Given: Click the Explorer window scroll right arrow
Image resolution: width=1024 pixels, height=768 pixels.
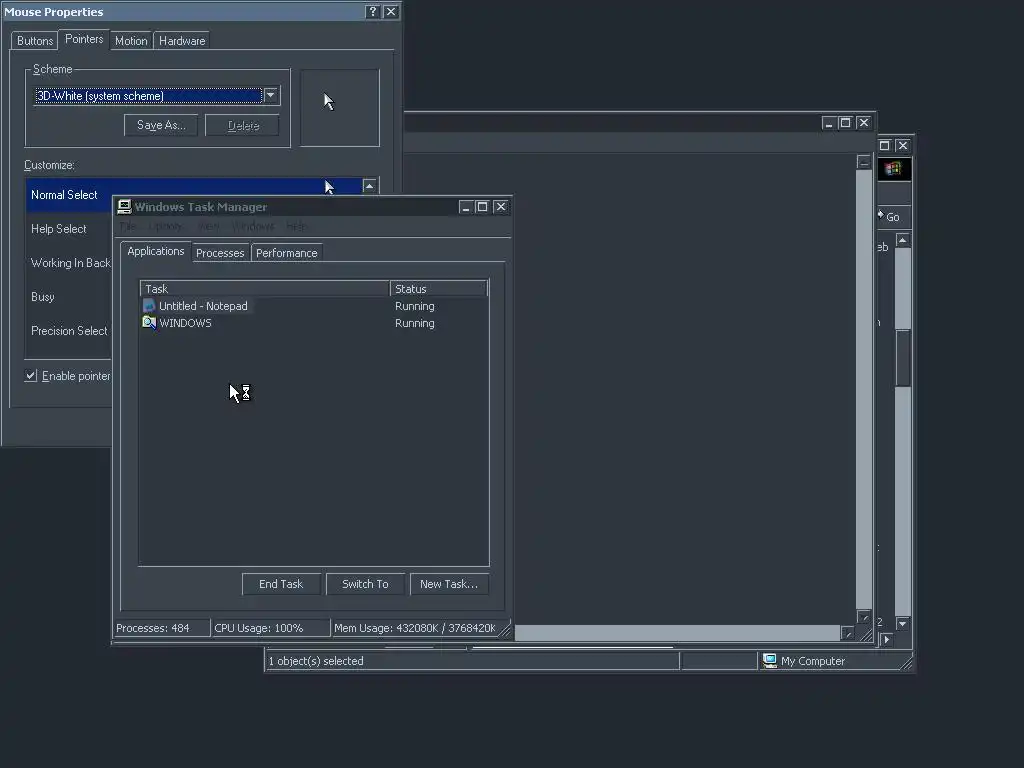Looking at the screenshot, I should click(x=886, y=639).
